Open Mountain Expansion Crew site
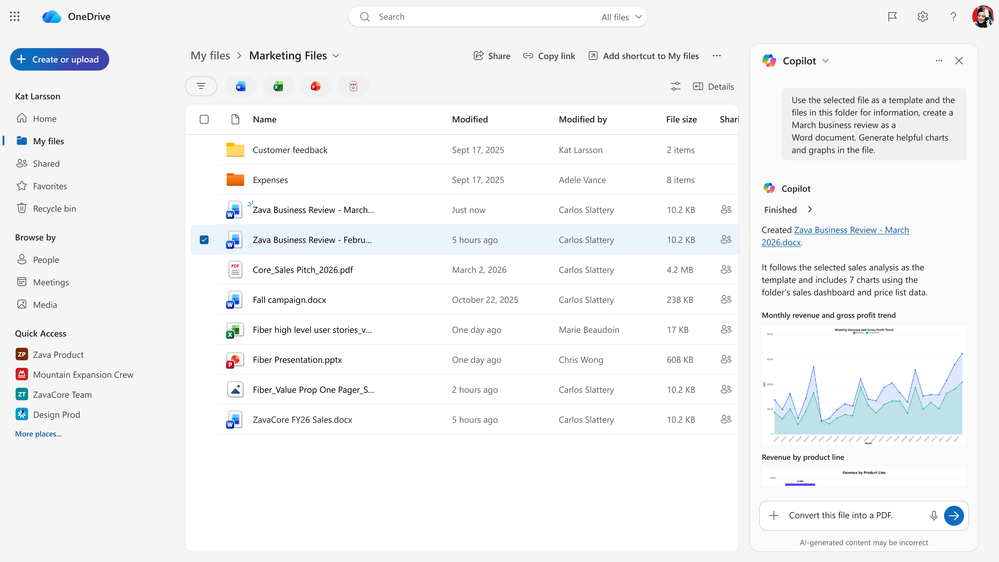The height and width of the screenshot is (562, 999). point(75,375)
